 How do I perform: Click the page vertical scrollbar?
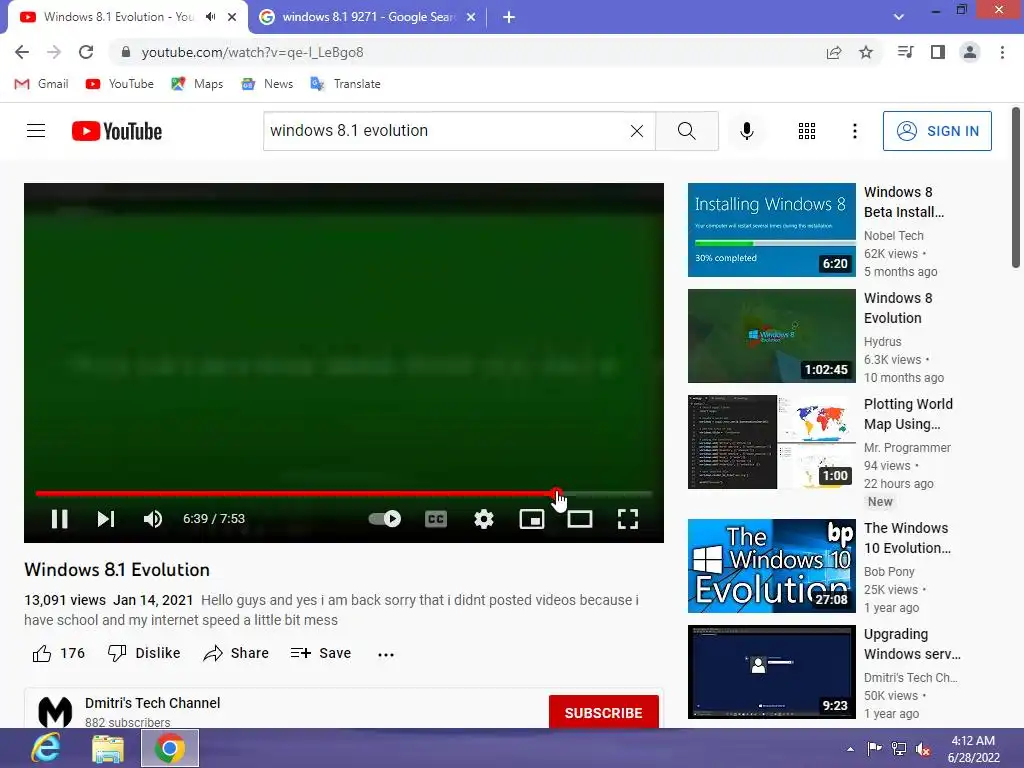pyautogui.click(x=1016, y=188)
